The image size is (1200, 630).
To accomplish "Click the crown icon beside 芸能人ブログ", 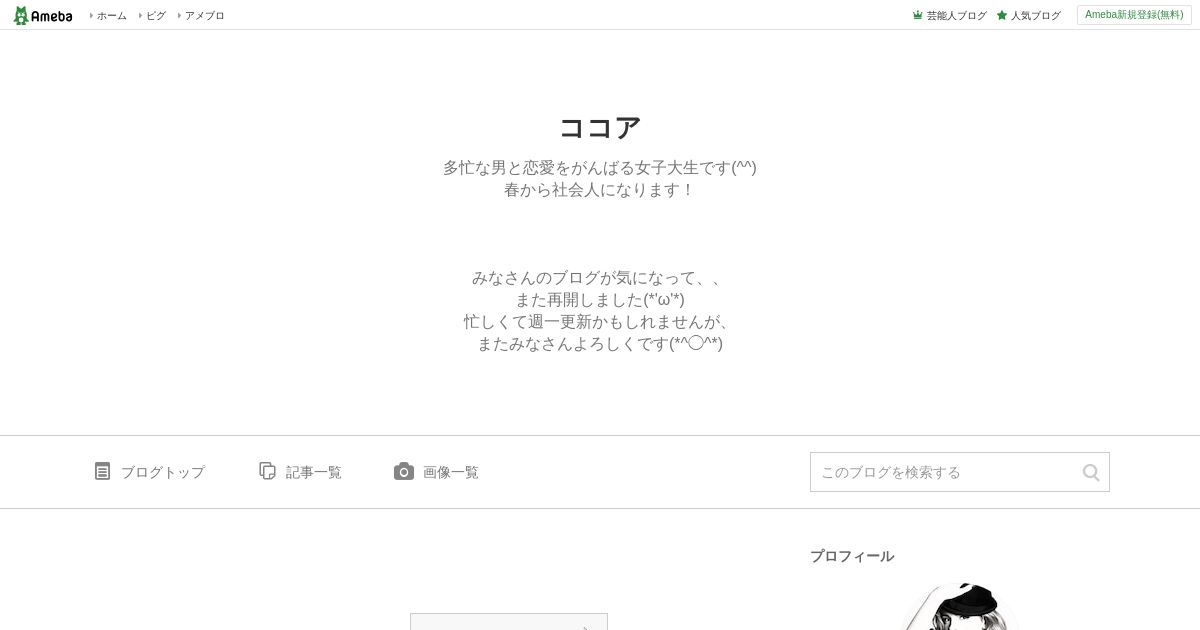I will 918,16.
